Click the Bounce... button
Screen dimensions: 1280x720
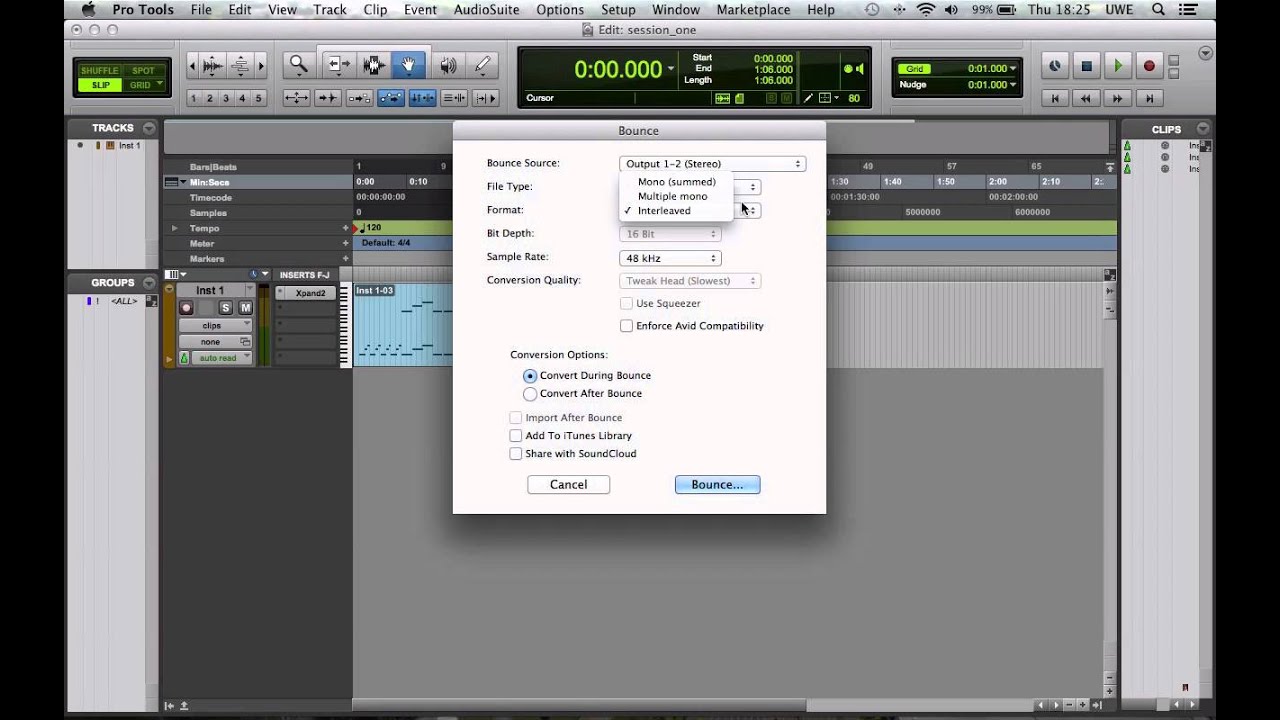point(717,485)
